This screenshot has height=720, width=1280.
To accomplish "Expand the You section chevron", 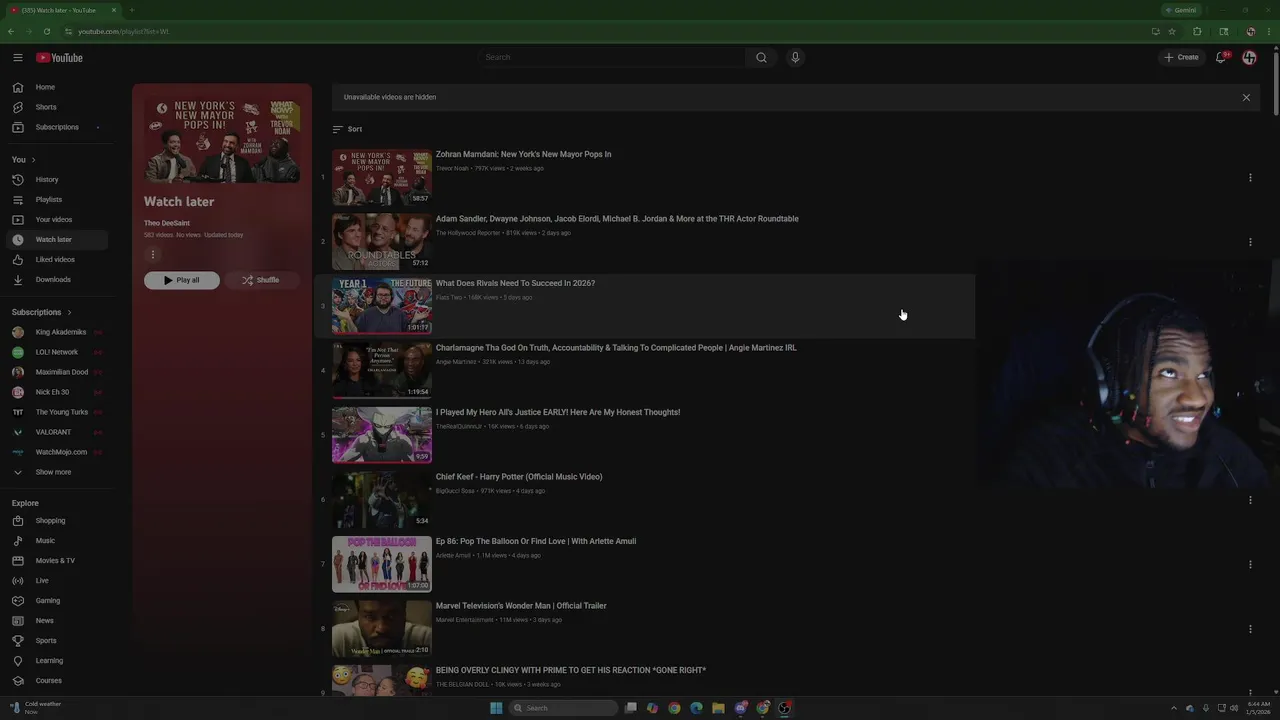I will click(33, 160).
